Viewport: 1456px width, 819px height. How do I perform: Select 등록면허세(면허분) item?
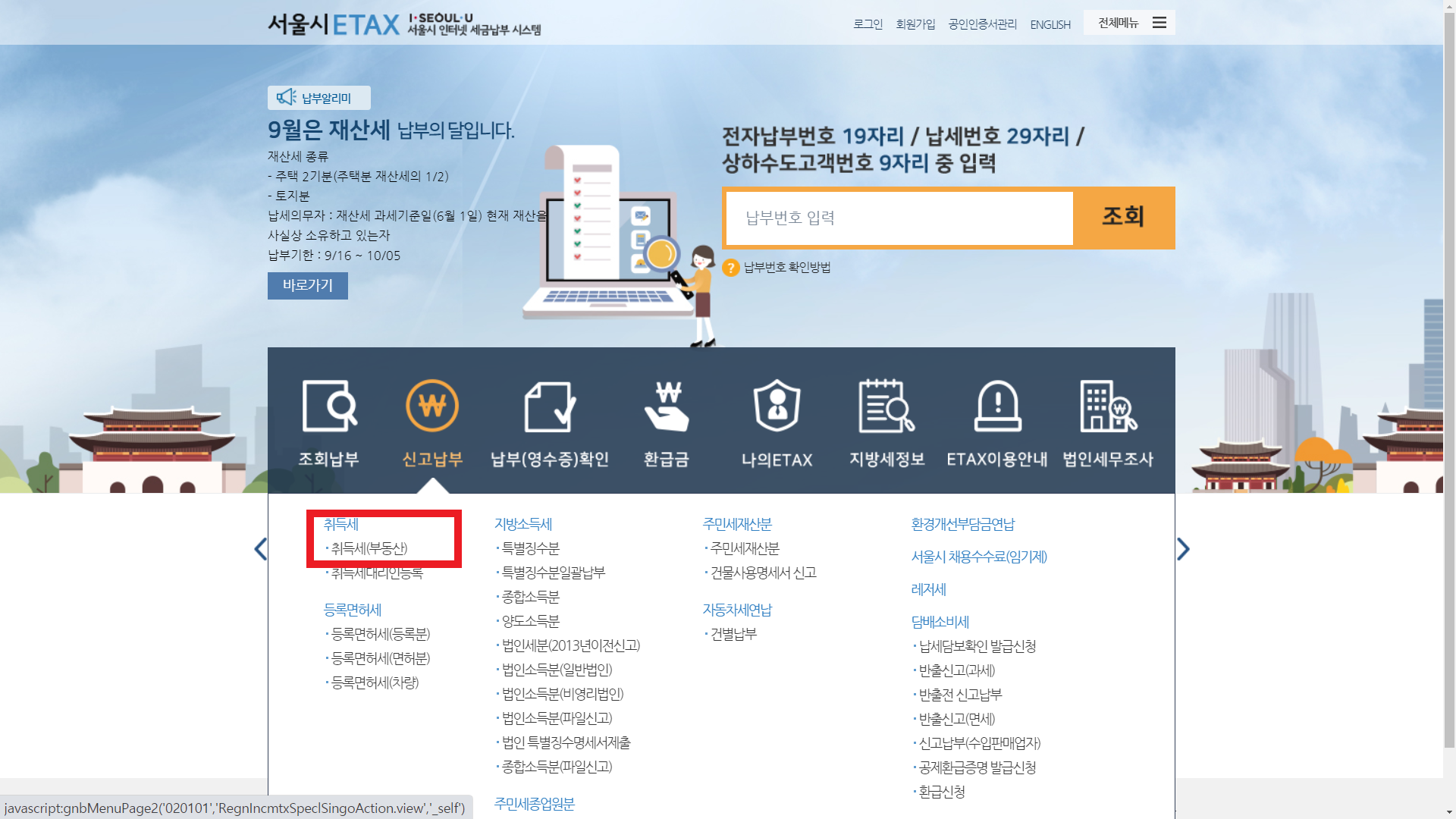tap(380, 658)
